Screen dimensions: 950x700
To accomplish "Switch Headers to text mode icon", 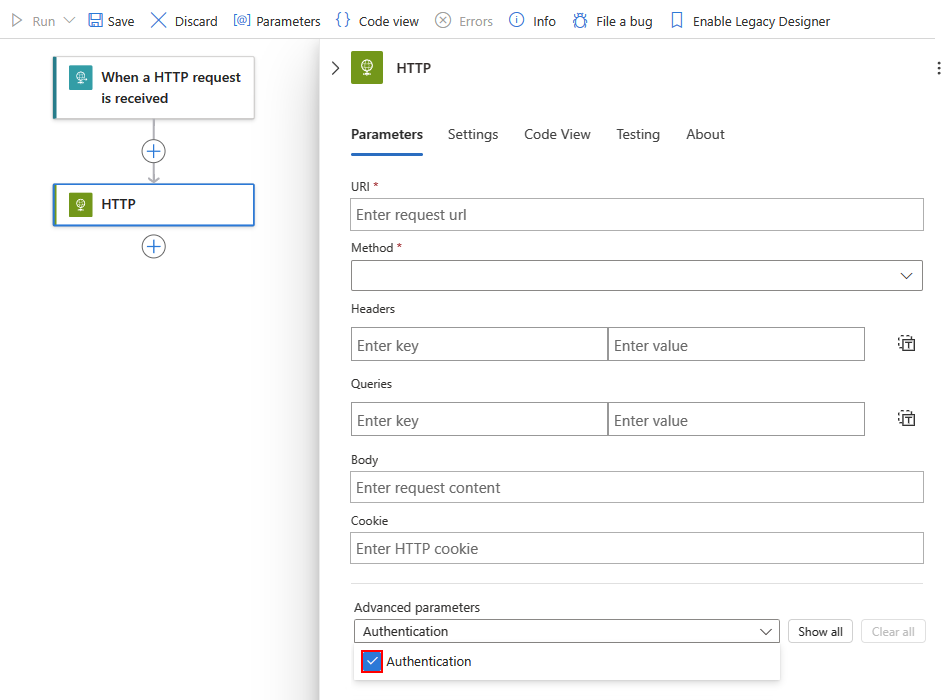I will point(906,344).
